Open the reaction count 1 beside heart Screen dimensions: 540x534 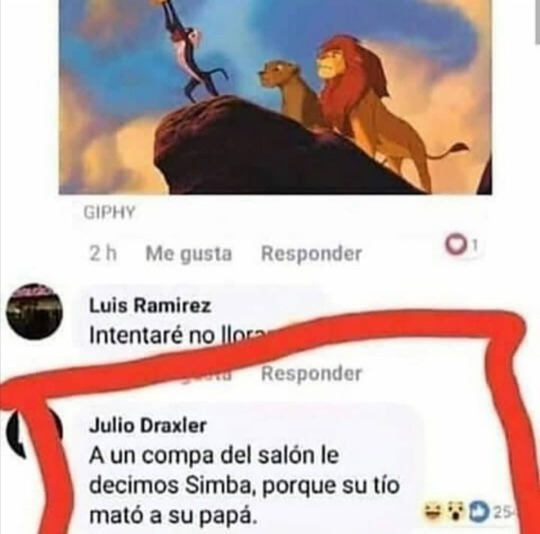[x=475, y=245]
